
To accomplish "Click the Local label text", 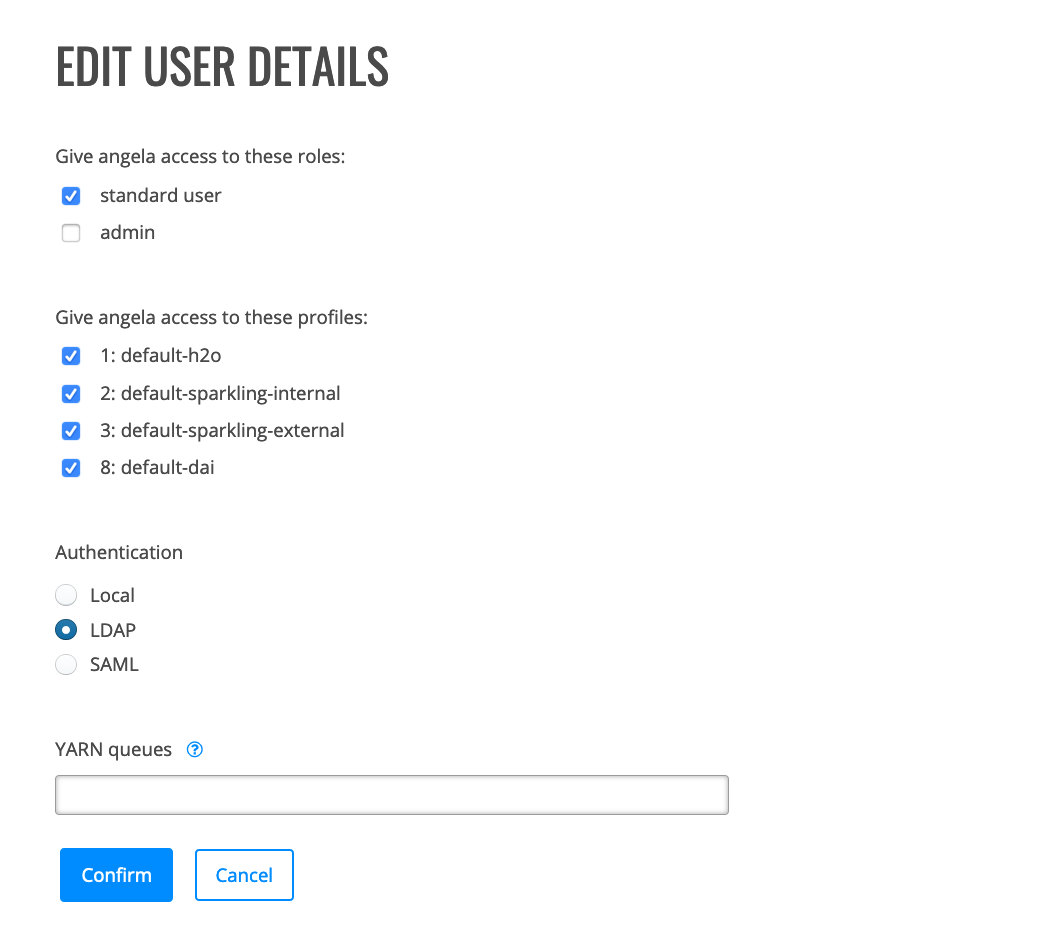I will 112,595.
